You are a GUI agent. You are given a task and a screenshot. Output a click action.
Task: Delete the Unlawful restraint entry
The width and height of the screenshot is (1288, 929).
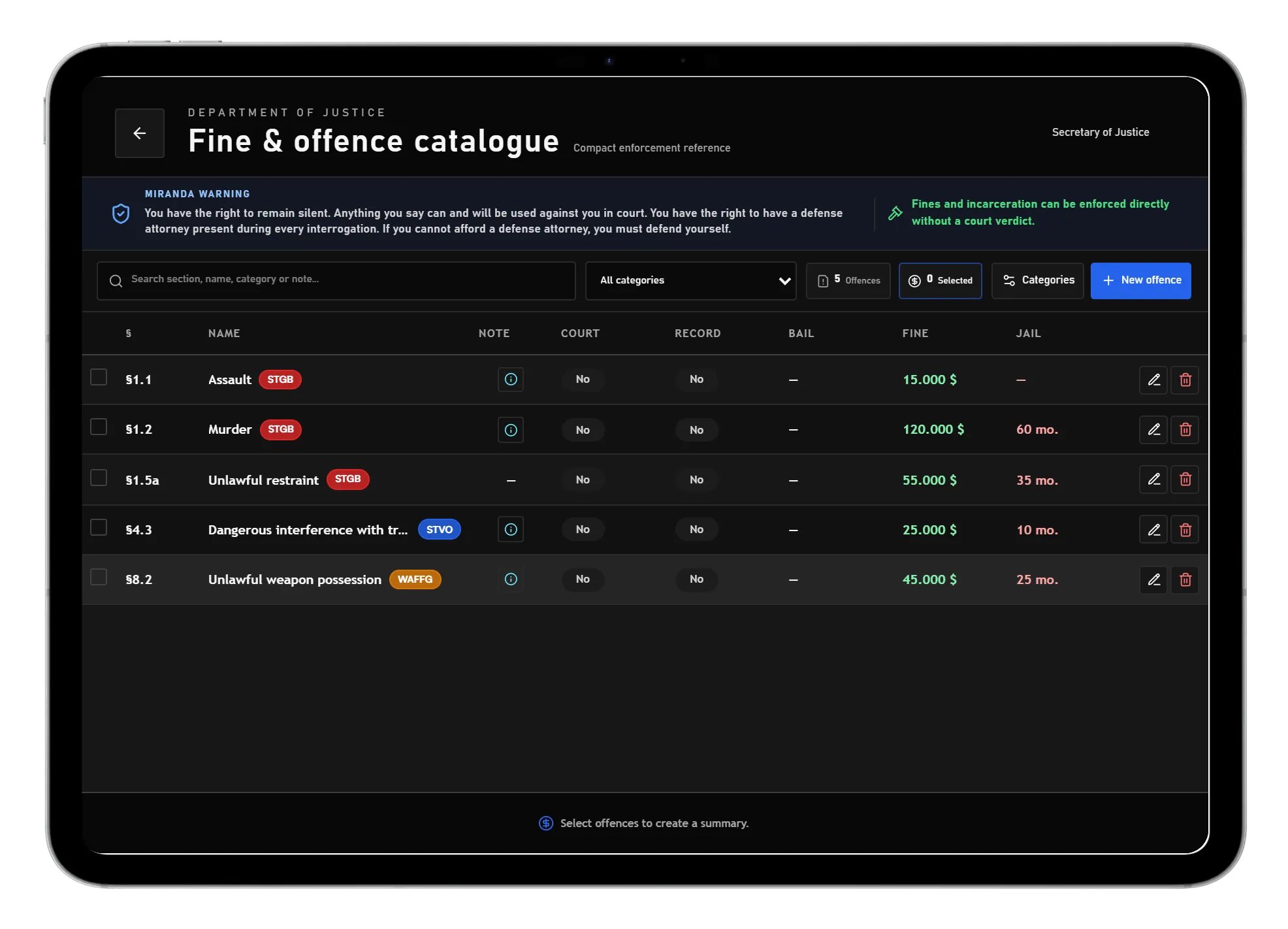click(x=1185, y=480)
